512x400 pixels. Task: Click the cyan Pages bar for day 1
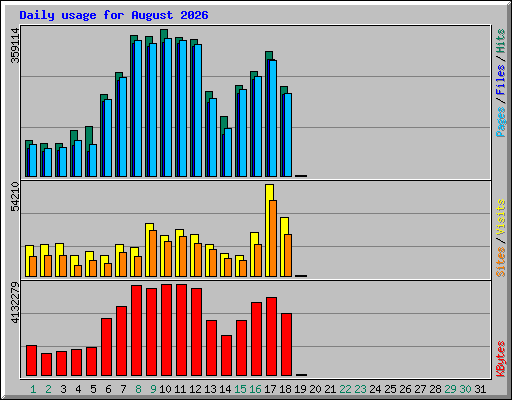coord(33,160)
